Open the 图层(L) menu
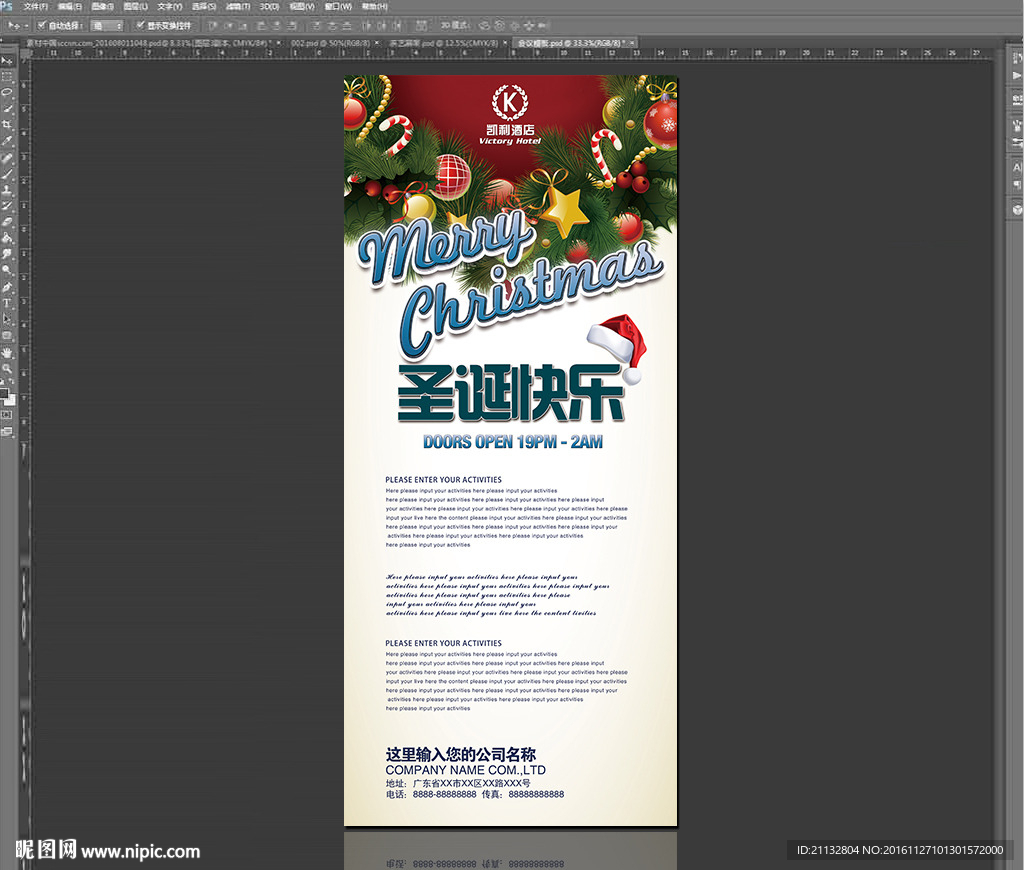Screen dimensions: 1024x870 point(136,7)
